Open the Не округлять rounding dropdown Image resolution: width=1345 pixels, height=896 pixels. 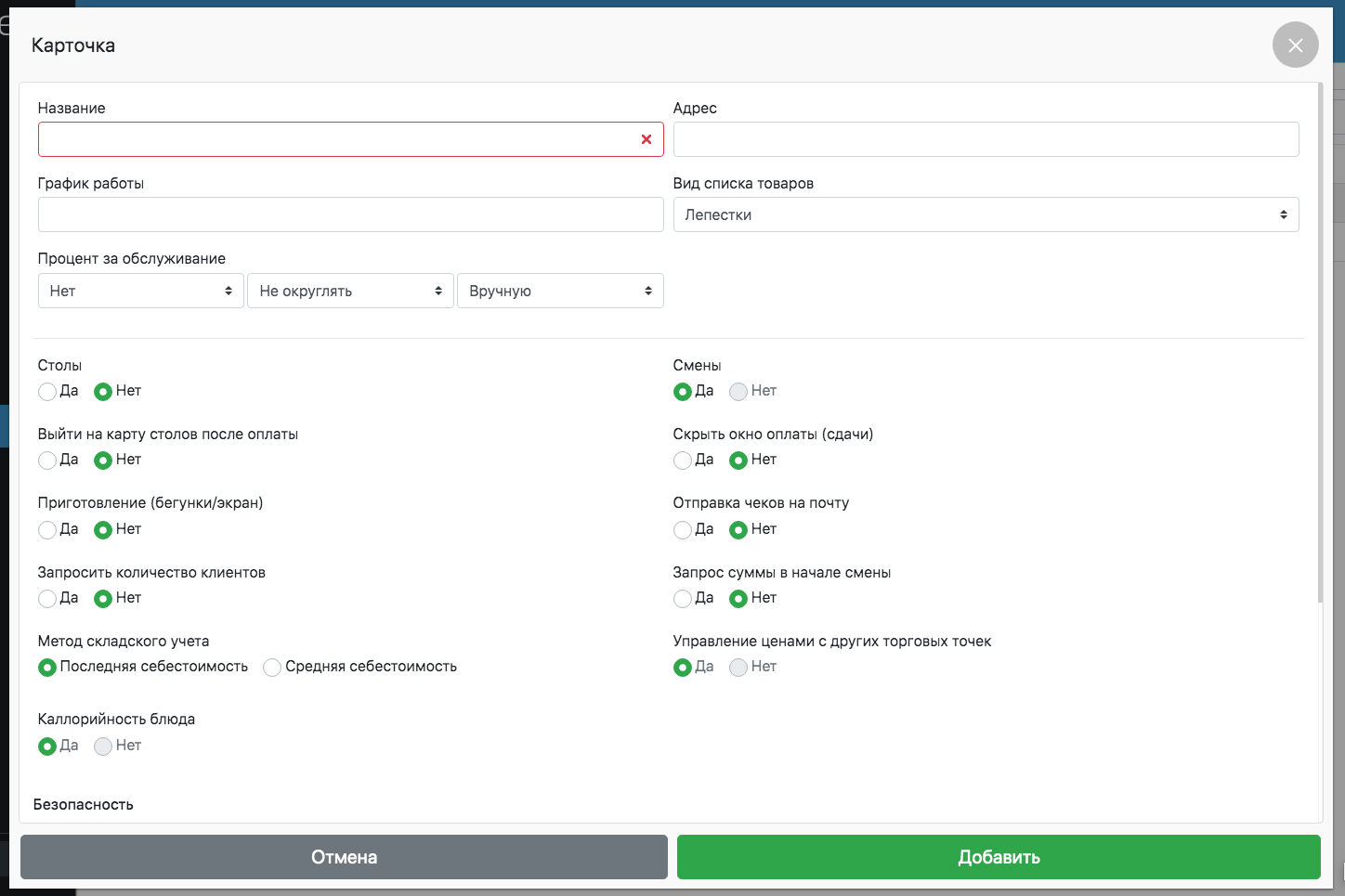coord(350,291)
